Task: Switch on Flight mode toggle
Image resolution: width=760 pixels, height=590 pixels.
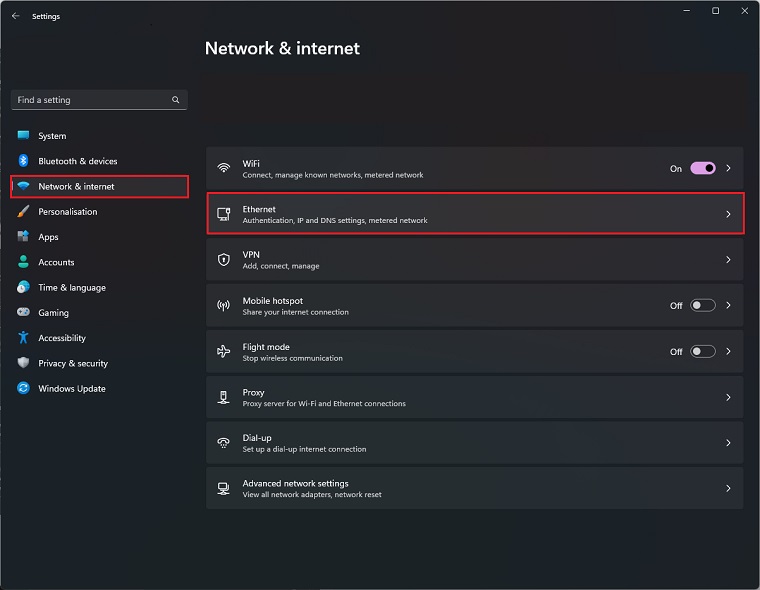Action: (x=702, y=352)
